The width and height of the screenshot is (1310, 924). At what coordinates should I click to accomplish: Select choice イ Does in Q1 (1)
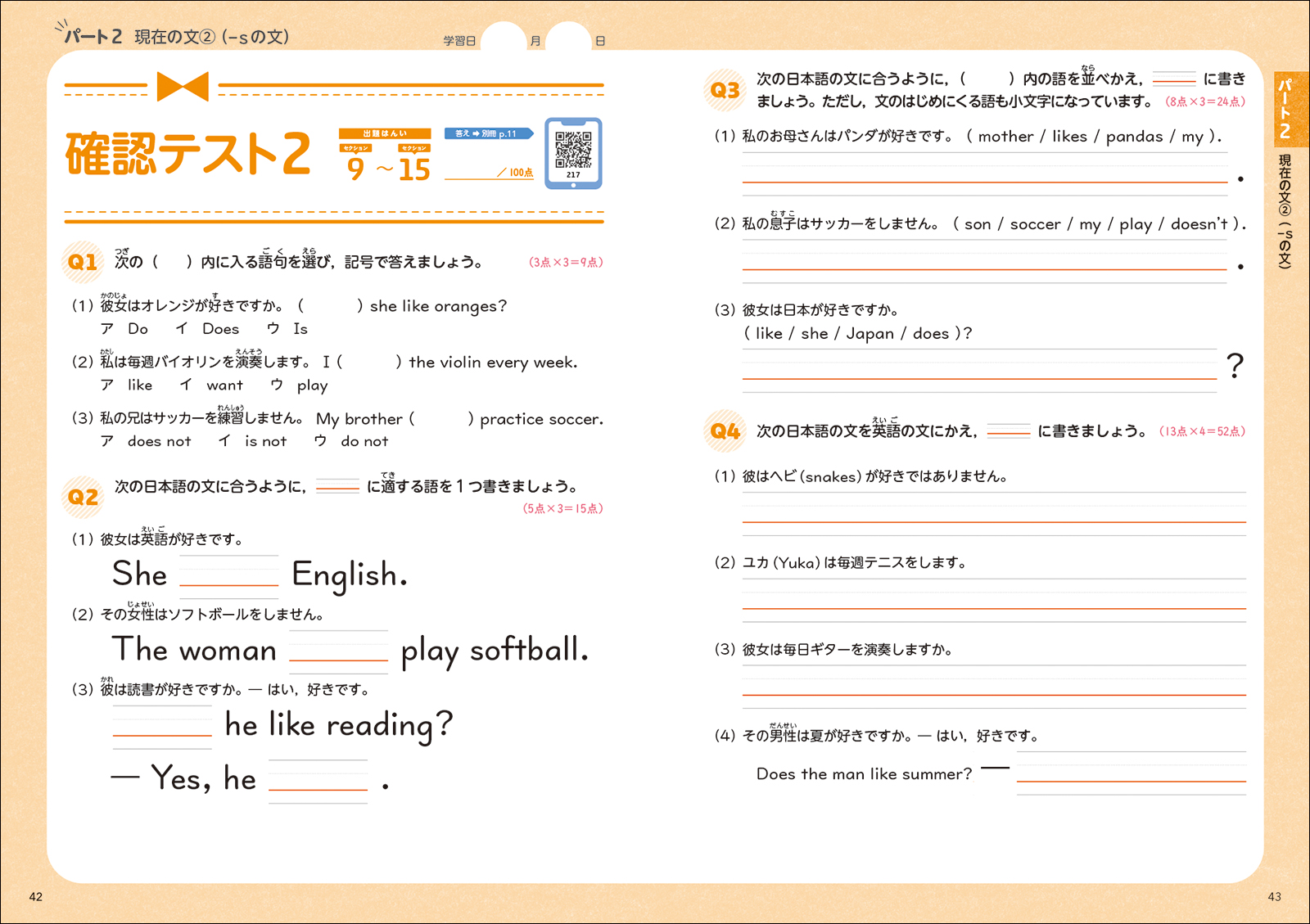(x=207, y=328)
